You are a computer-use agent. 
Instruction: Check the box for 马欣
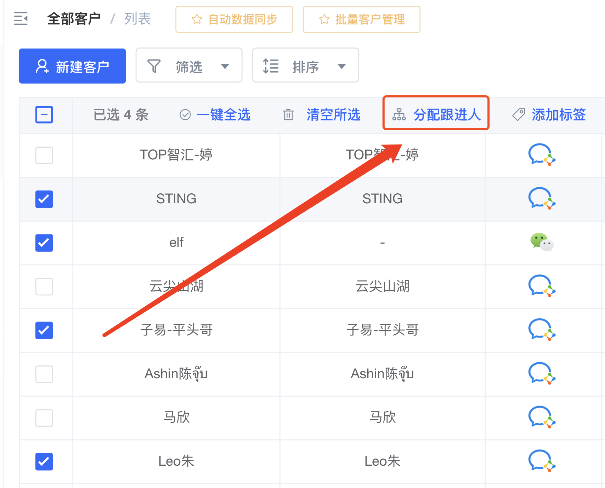[x=44, y=418]
